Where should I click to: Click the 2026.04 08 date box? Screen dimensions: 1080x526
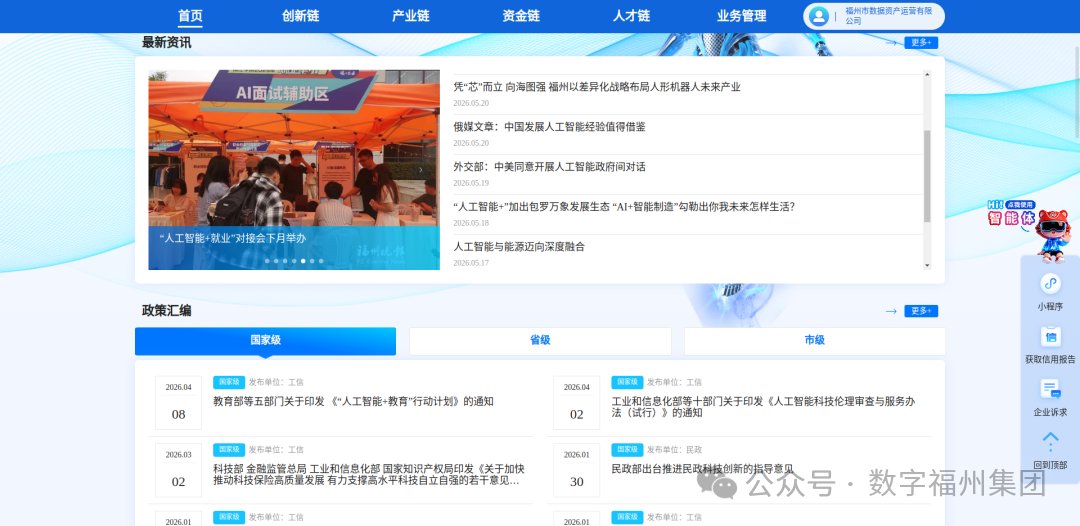tap(178, 403)
